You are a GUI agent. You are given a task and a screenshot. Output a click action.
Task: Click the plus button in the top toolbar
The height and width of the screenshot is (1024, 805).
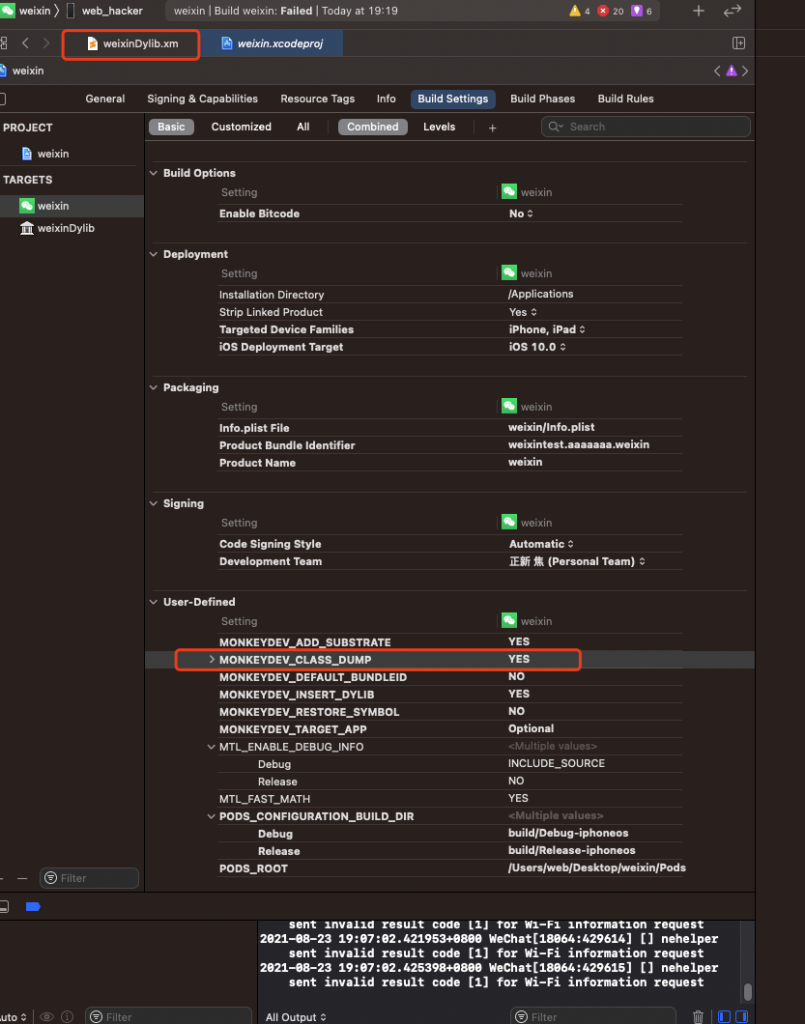click(x=698, y=11)
